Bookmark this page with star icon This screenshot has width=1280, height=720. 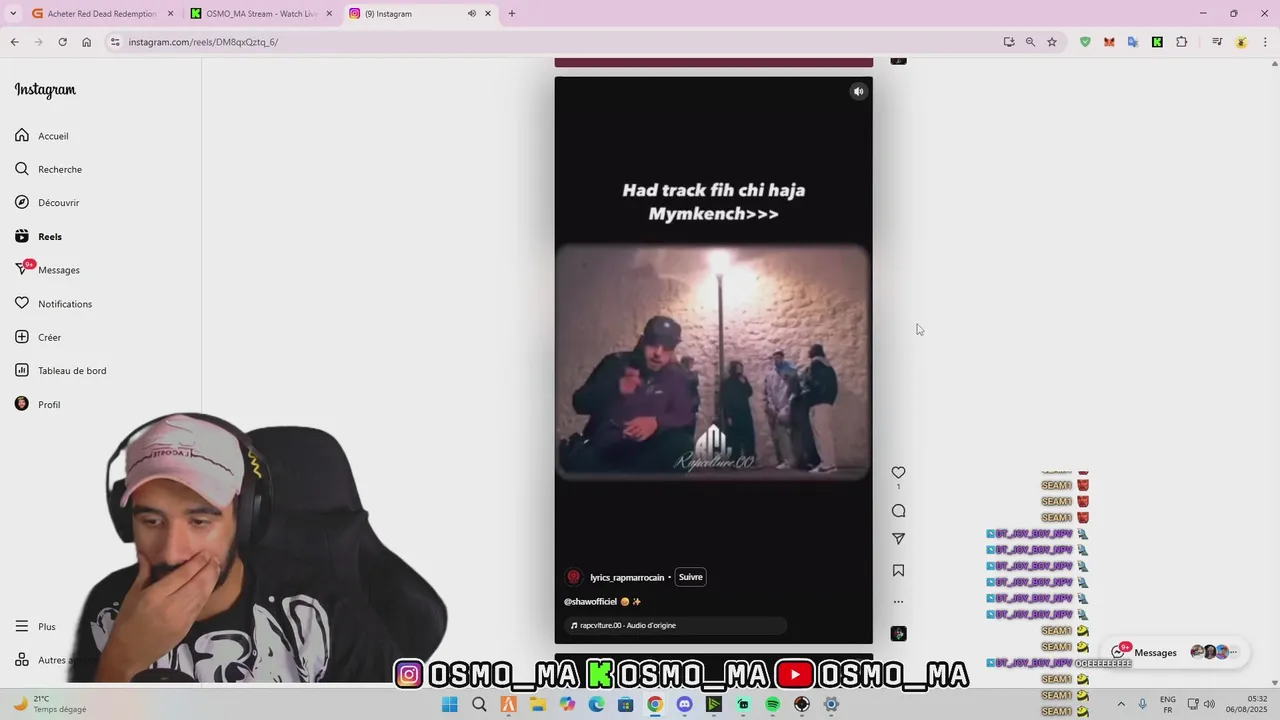point(1052,42)
